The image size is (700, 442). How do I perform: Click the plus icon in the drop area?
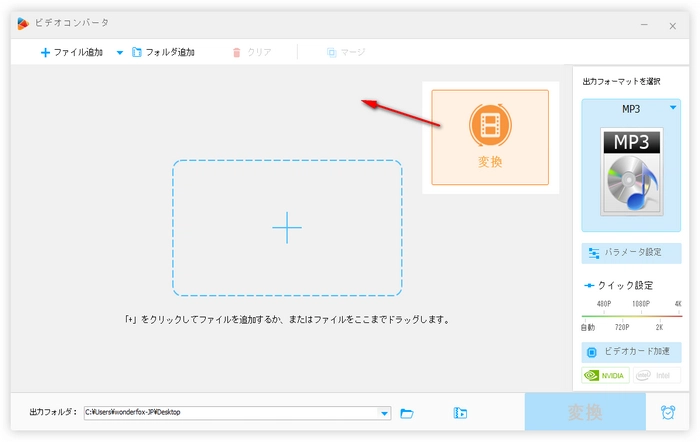click(287, 228)
